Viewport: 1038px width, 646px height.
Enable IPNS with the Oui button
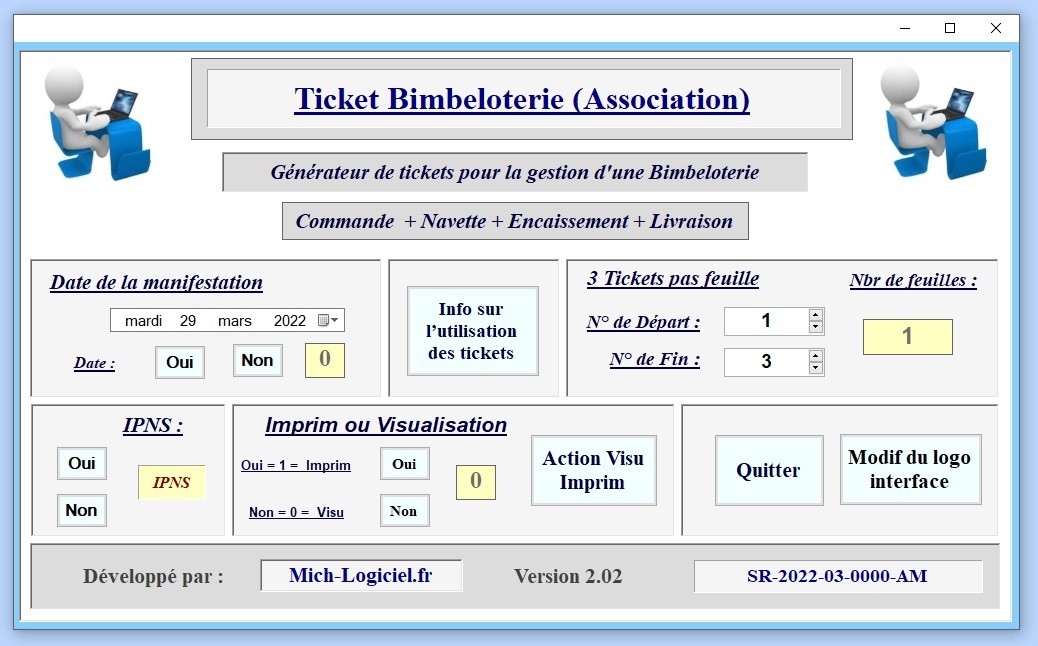pyautogui.click(x=82, y=463)
